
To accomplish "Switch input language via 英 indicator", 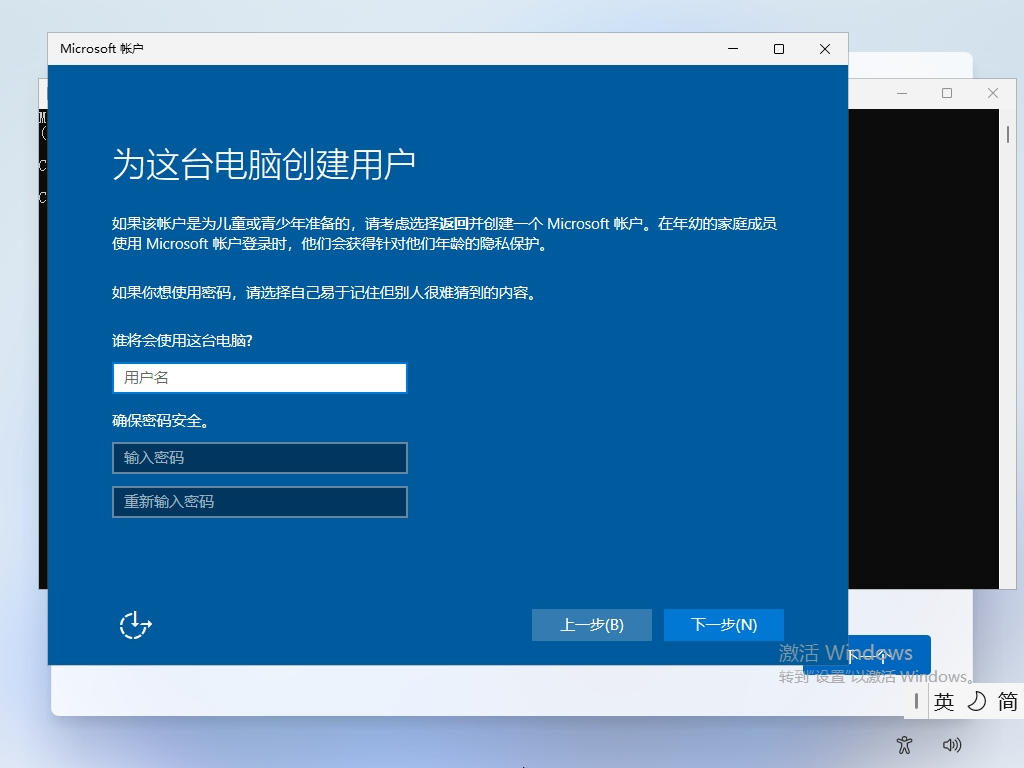I will click(x=944, y=702).
